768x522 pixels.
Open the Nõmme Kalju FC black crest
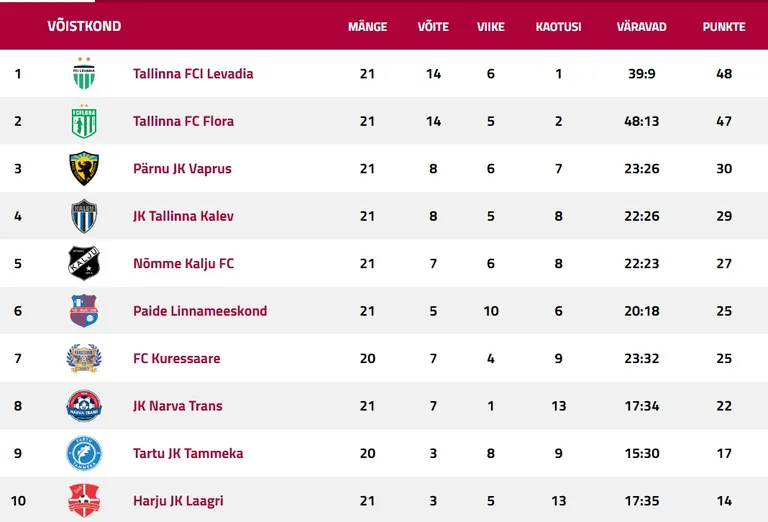point(84,263)
